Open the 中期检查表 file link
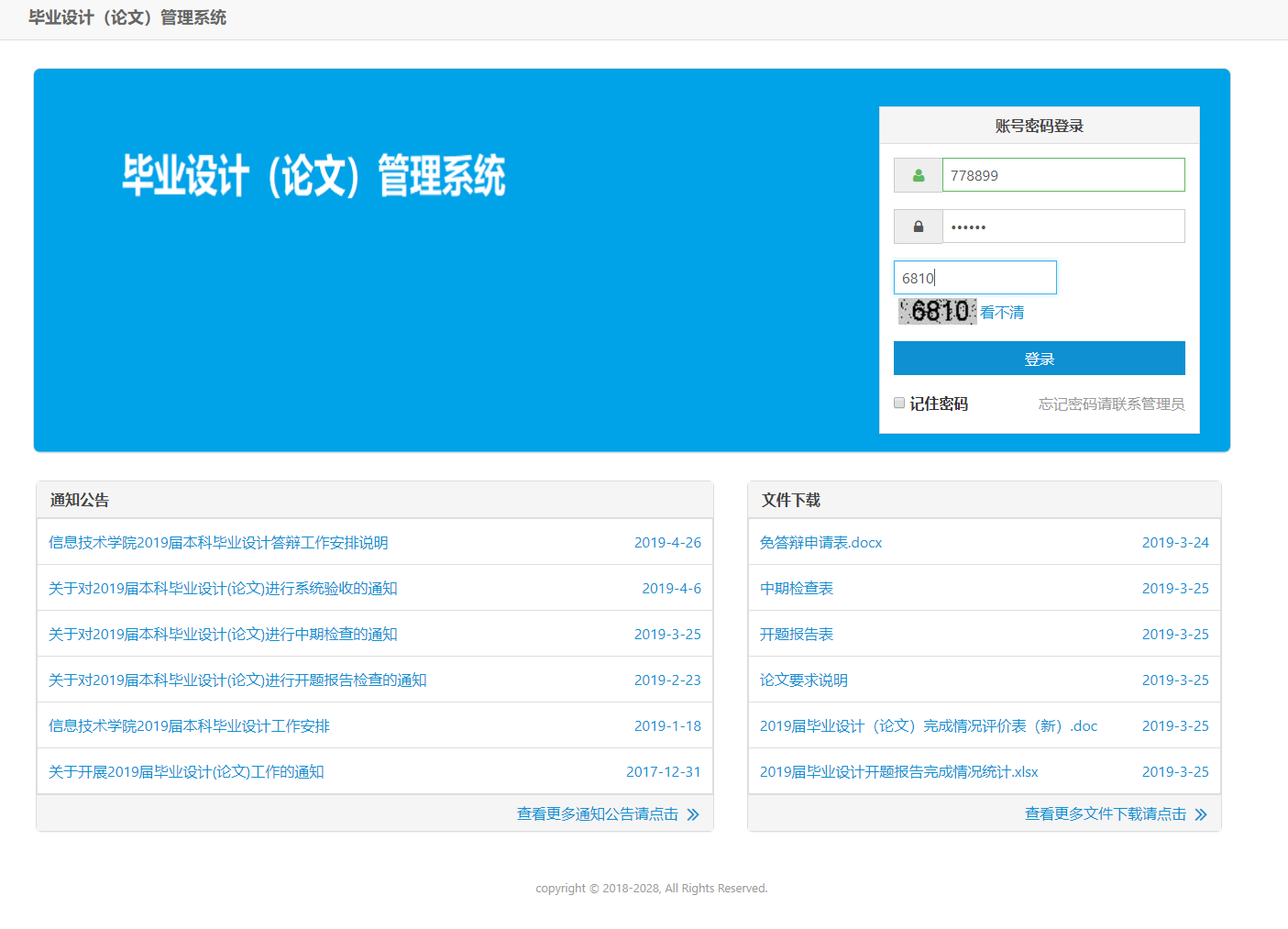The width and height of the screenshot is (1288, 929). [796, 588]
